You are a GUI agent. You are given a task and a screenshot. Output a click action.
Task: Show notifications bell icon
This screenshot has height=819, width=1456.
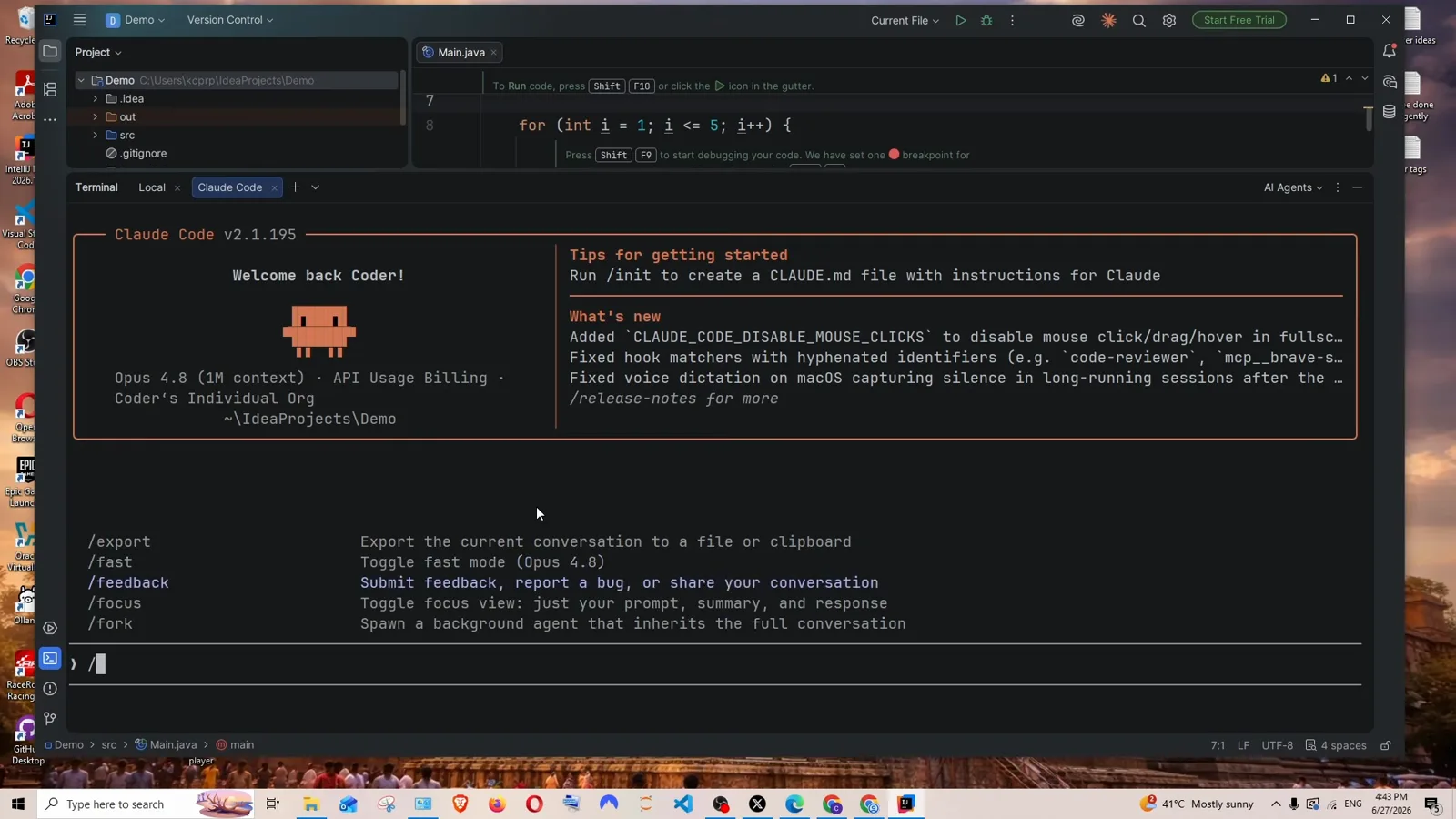click(x=1389, y=51)
